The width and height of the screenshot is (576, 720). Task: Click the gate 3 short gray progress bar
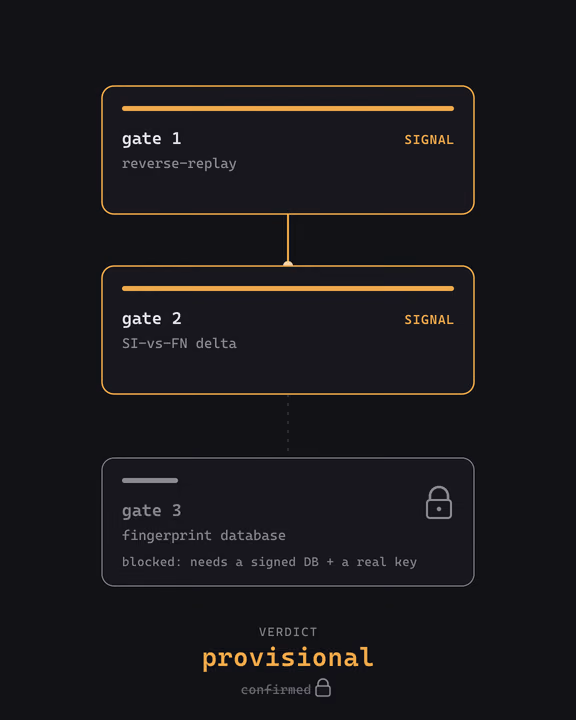[x=150, y=480]
